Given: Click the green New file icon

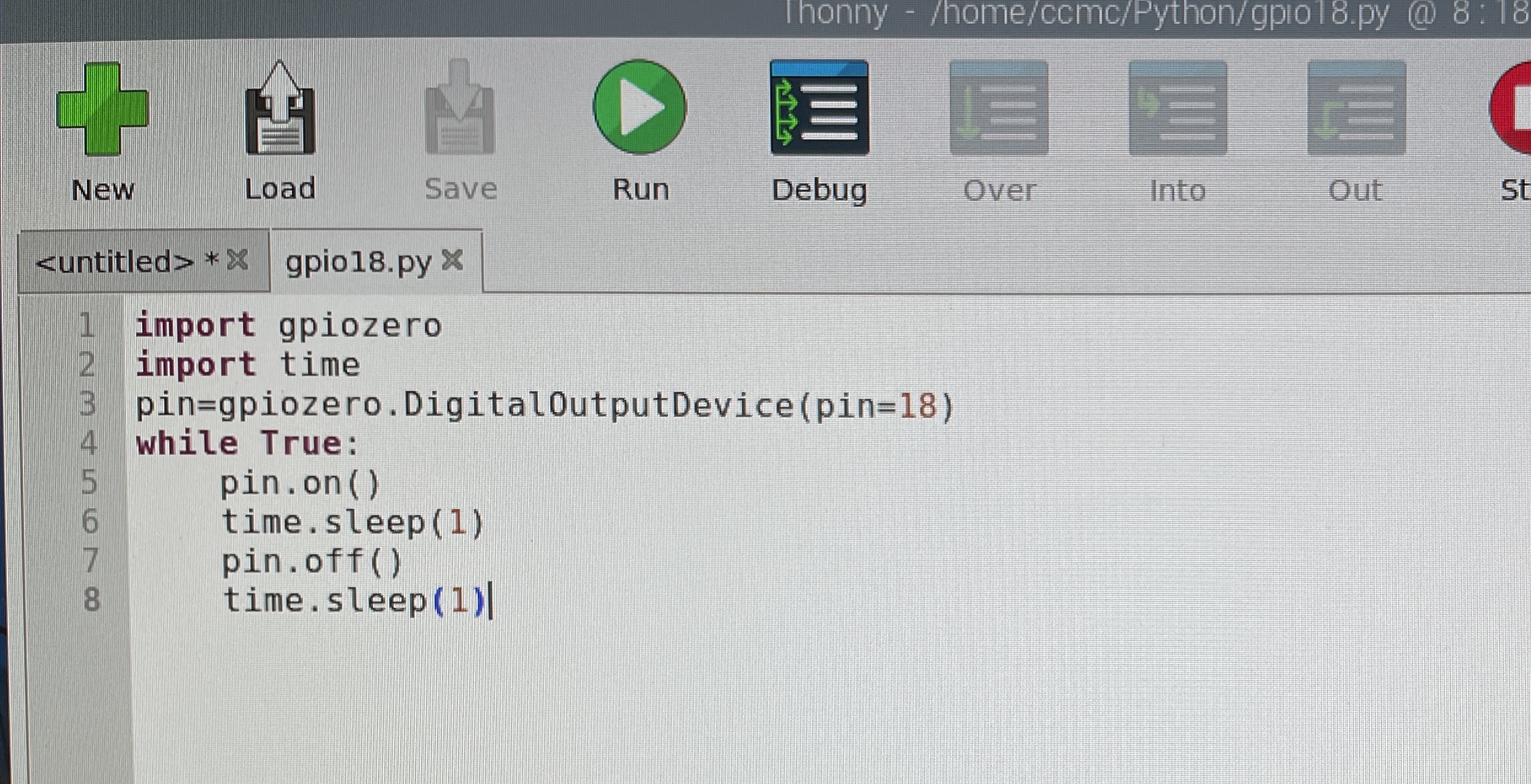Looking at the screenshot, I should pyautogui.click(x=102, y=109).
